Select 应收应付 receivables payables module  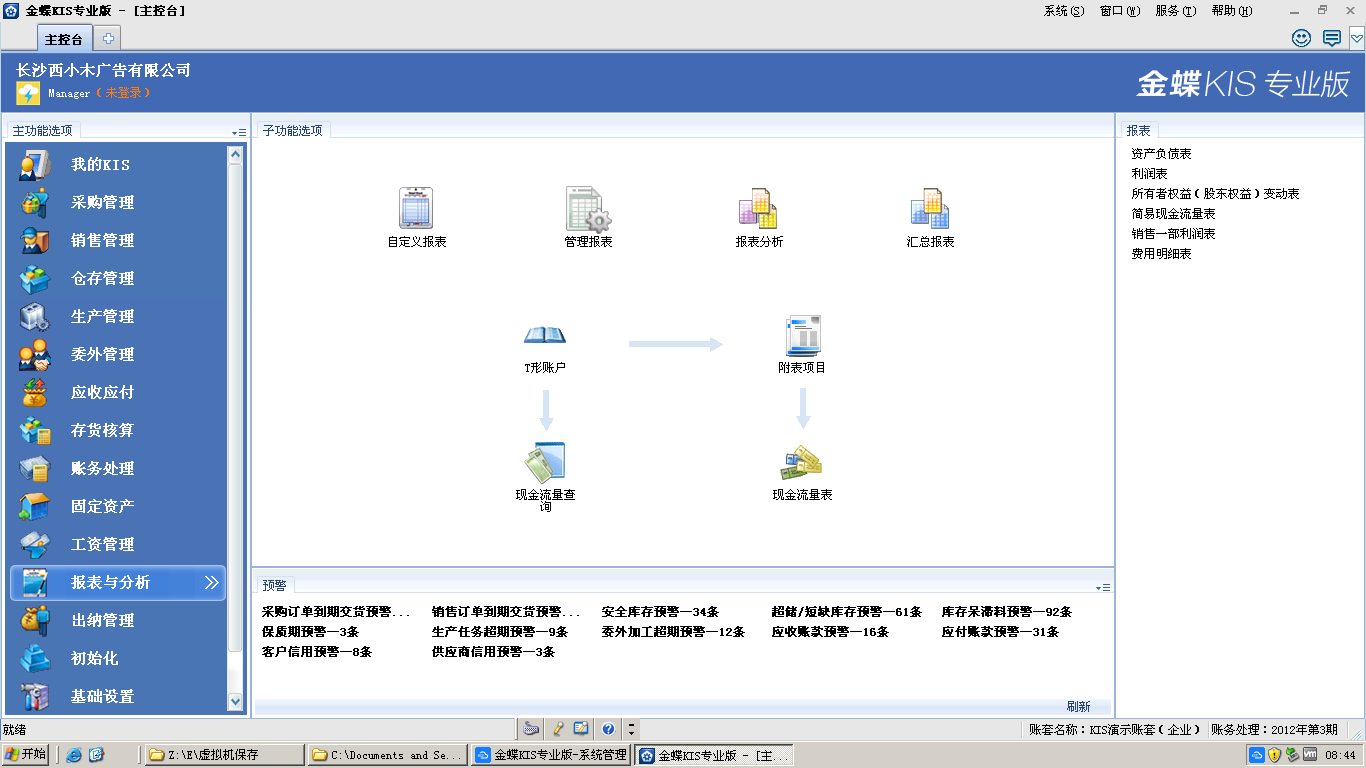[118, 392]
